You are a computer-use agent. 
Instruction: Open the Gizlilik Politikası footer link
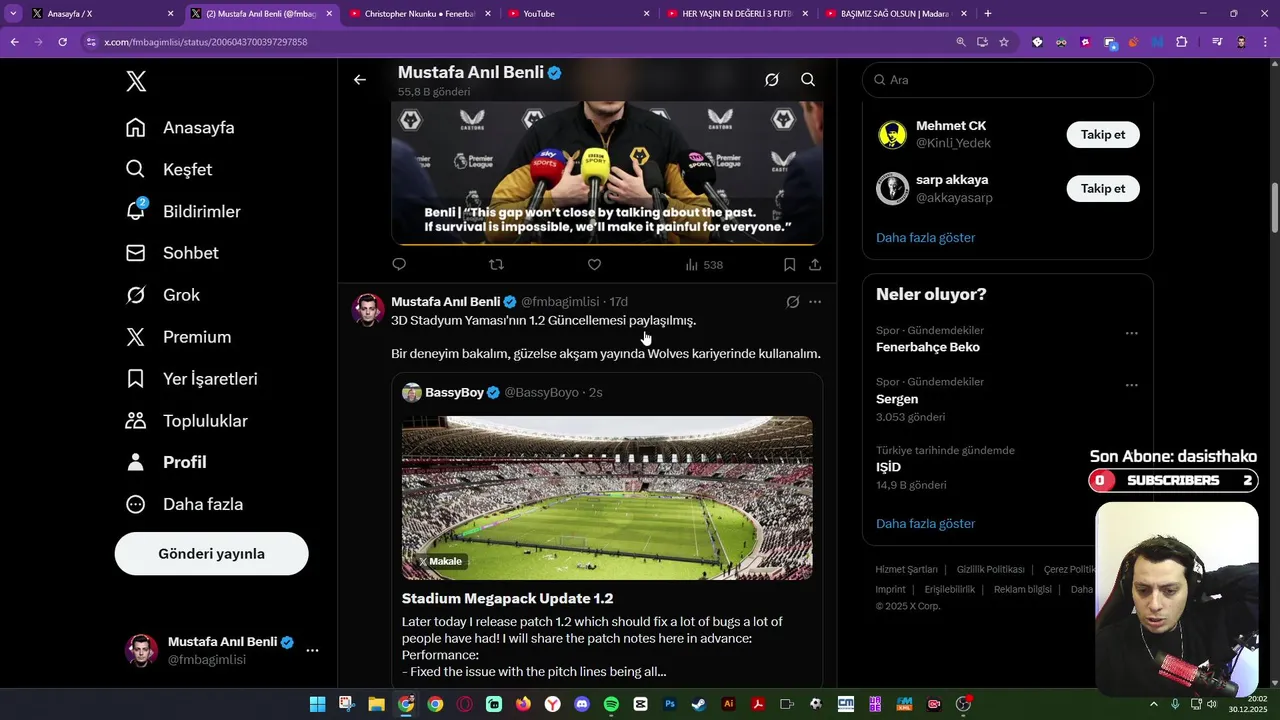(x=990, y=570)
